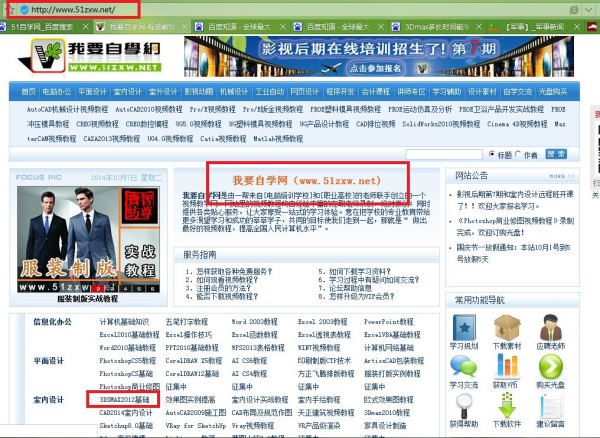Open the 会计课程 nav menu
Image resolution: width=600 pixels, height=438 pixels.
(375, 91)
